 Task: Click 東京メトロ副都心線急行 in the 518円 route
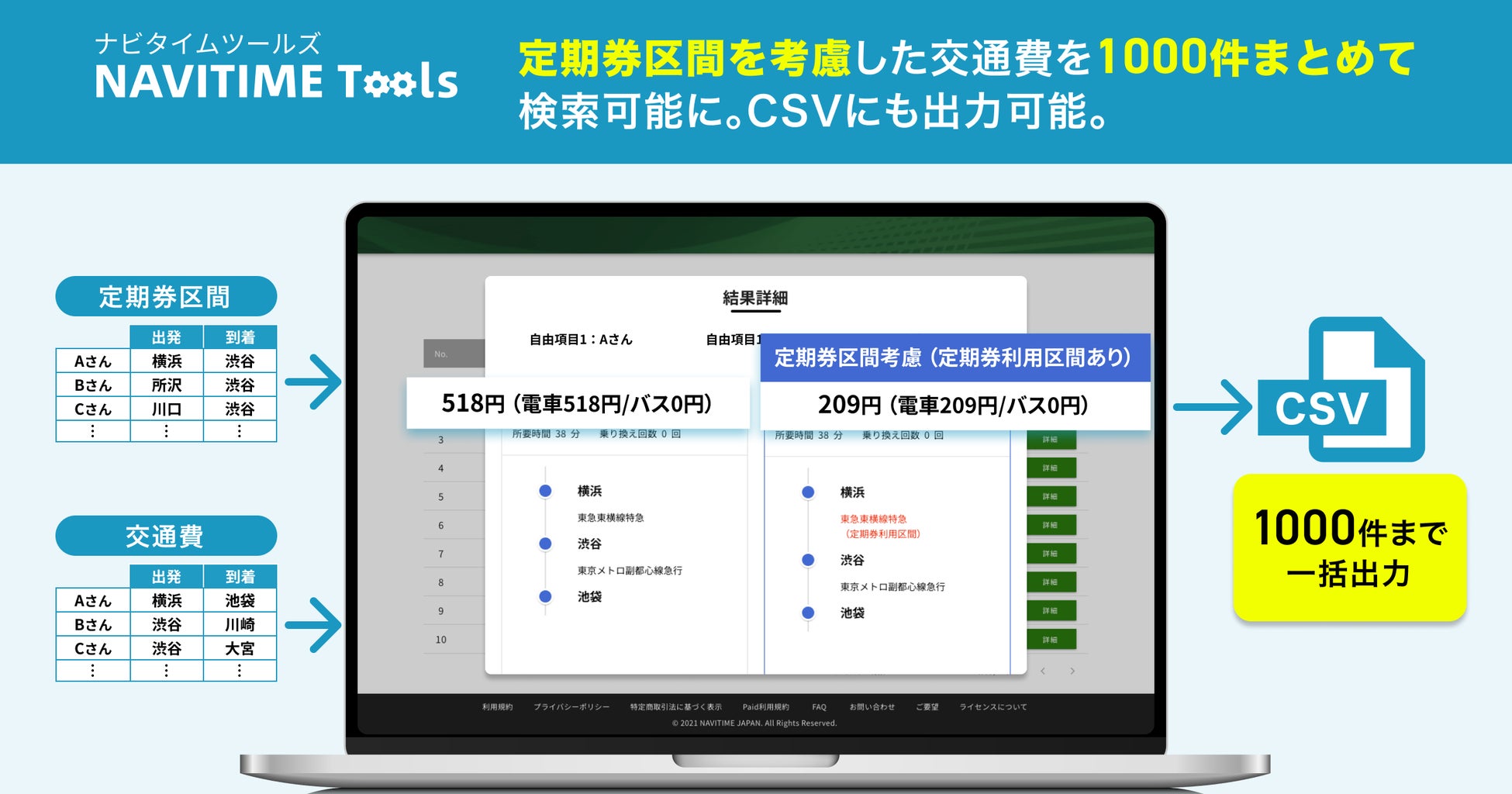coord(630,571)
